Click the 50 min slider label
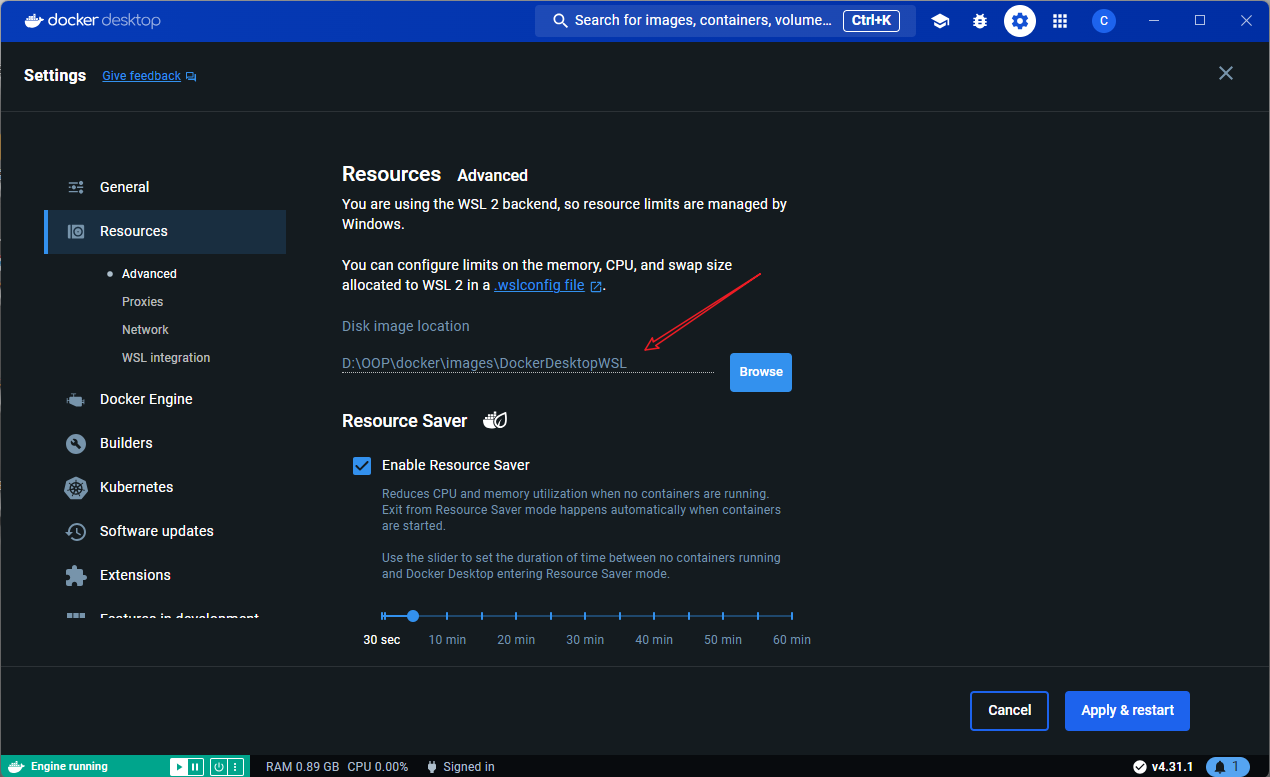Viewport: 1270px width, 777px height. point(723,640)
